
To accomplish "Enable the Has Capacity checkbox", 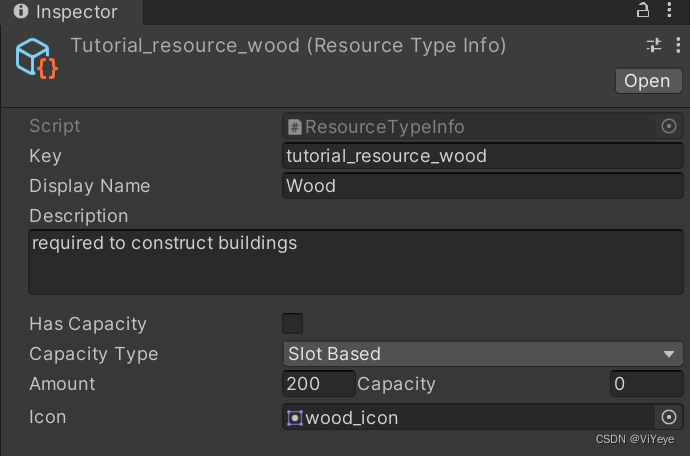I will click(x=293, y=323).
